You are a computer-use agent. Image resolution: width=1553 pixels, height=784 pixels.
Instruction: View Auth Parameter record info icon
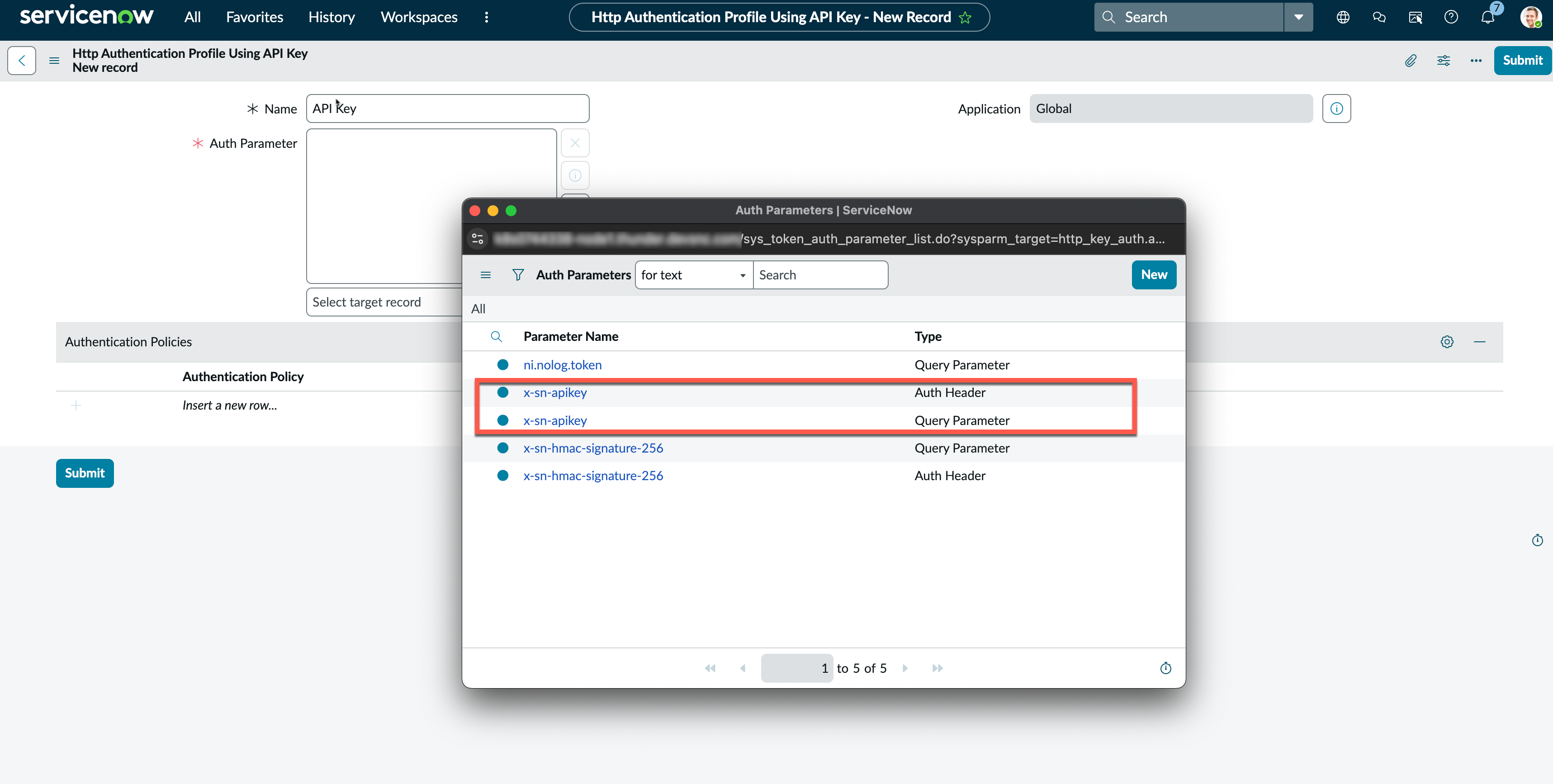pyautogui.click(x=575, y=175)
